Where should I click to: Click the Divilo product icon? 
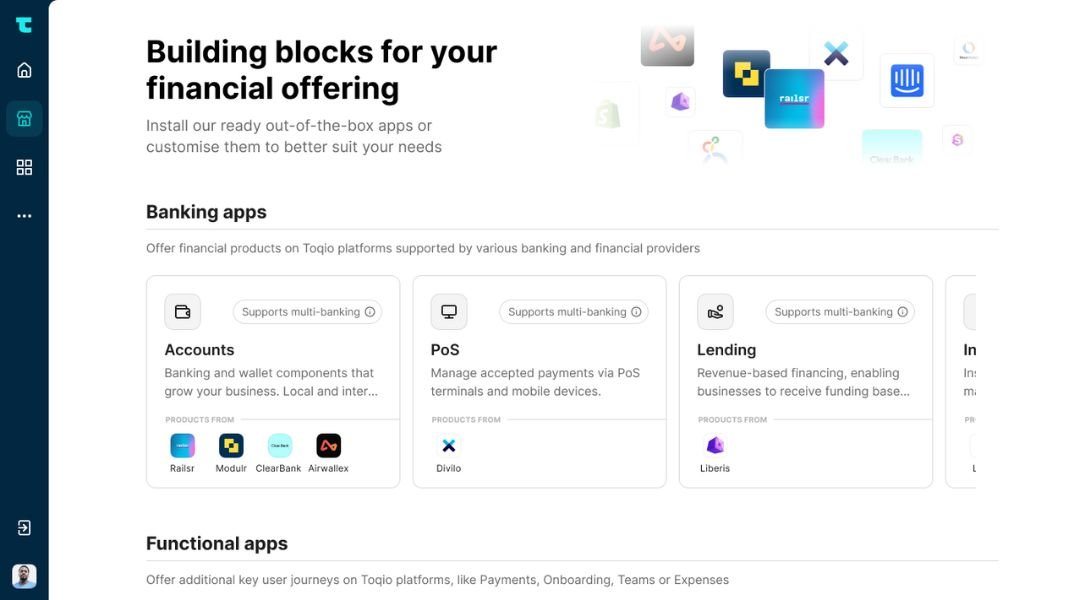click(x=448, y=445)
